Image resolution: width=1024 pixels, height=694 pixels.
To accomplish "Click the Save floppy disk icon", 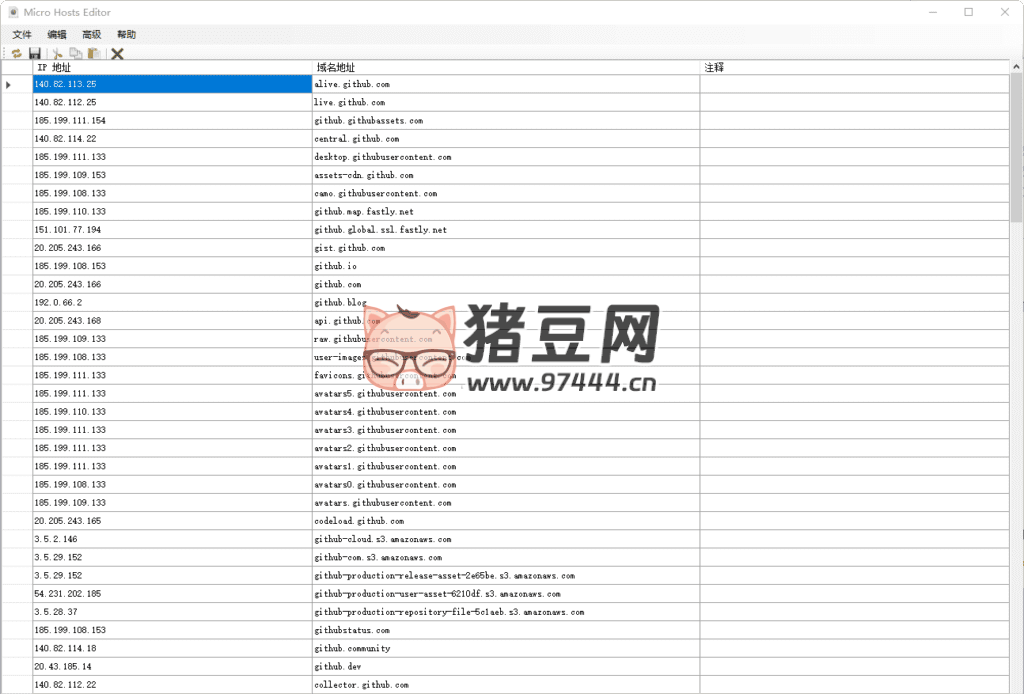I will (x=35, y=54).
